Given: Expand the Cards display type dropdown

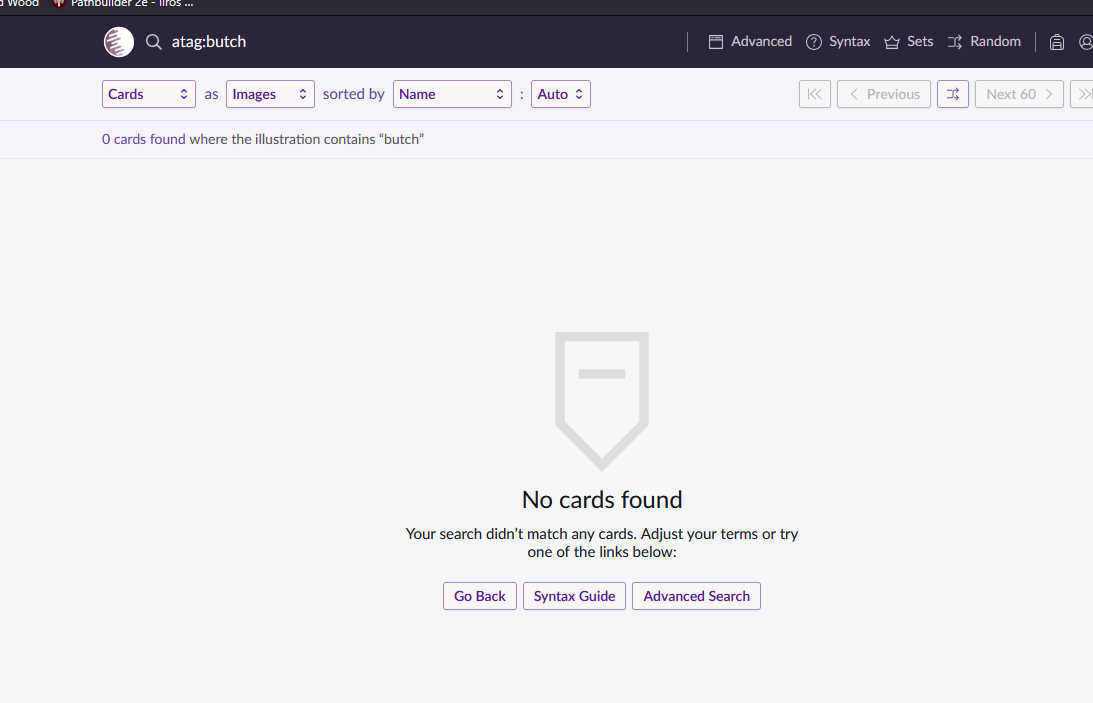Looking at the screenshot, I should (149, 94).
